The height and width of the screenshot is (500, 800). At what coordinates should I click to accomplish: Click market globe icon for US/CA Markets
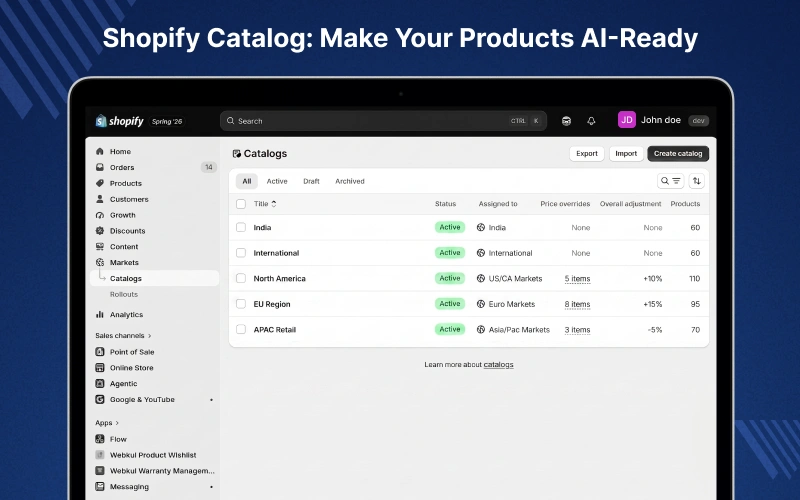481,279
